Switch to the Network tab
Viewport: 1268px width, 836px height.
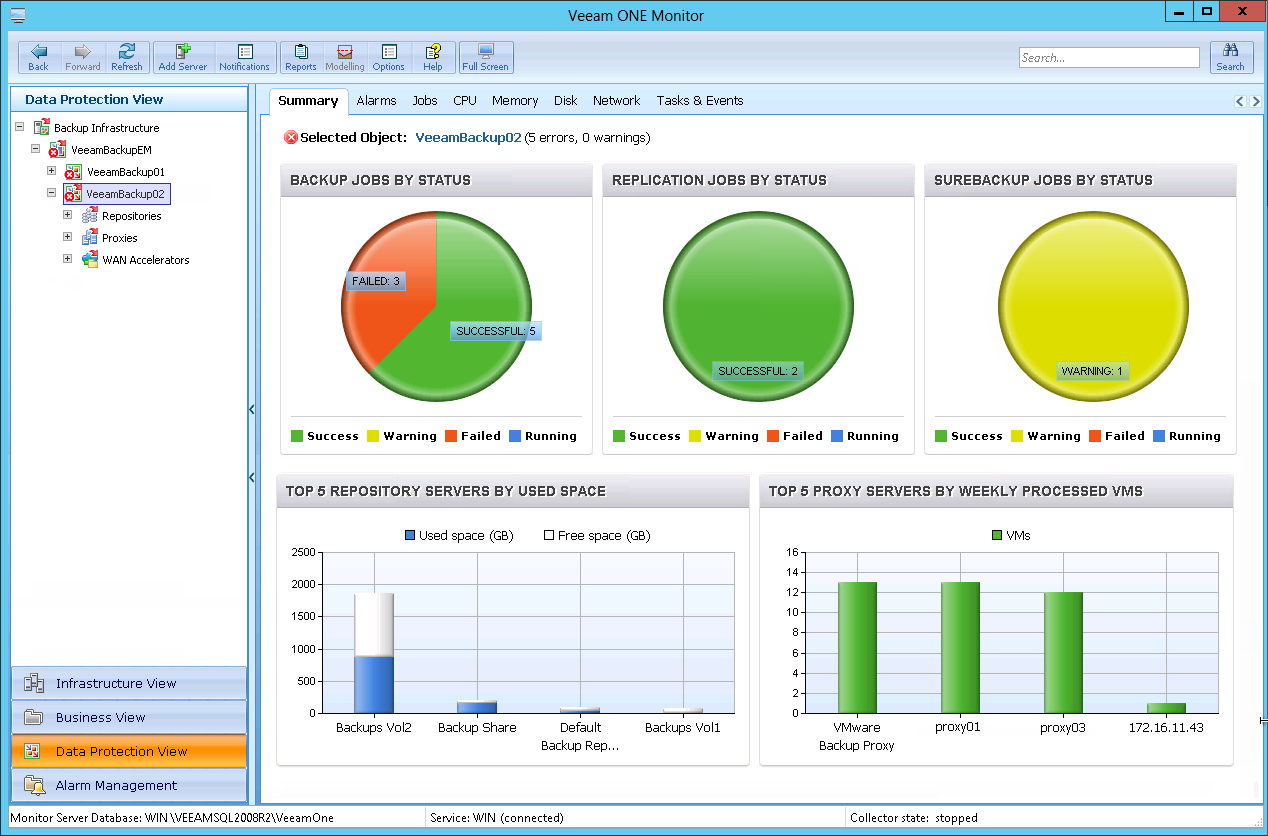tap(616, 101)
